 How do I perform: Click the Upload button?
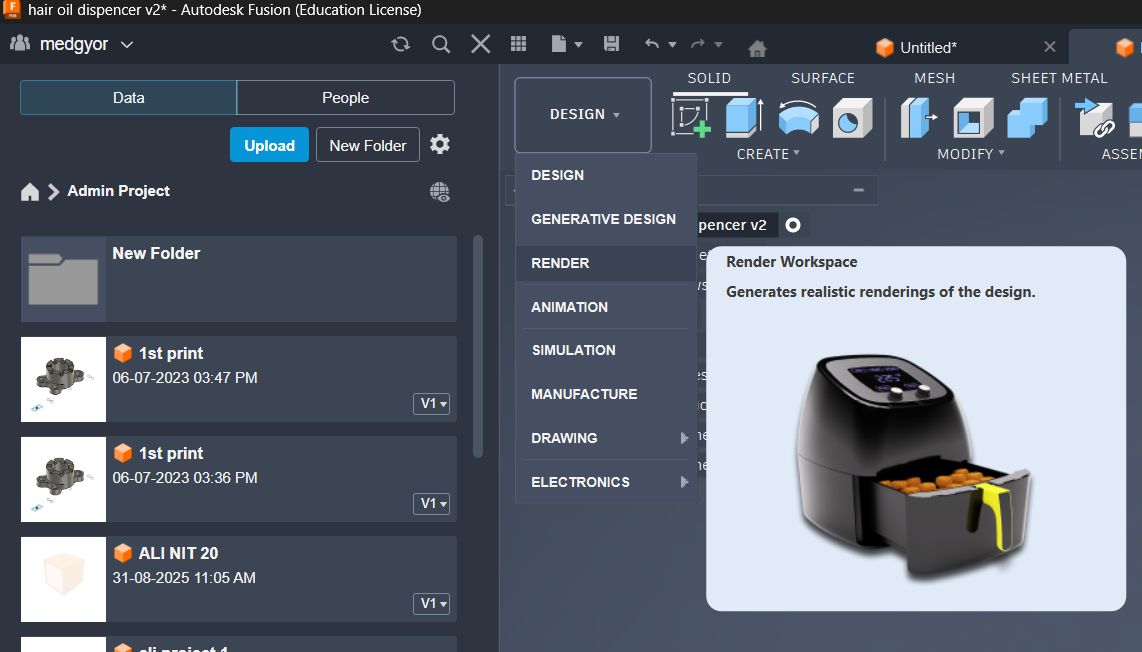coord(269,145)
